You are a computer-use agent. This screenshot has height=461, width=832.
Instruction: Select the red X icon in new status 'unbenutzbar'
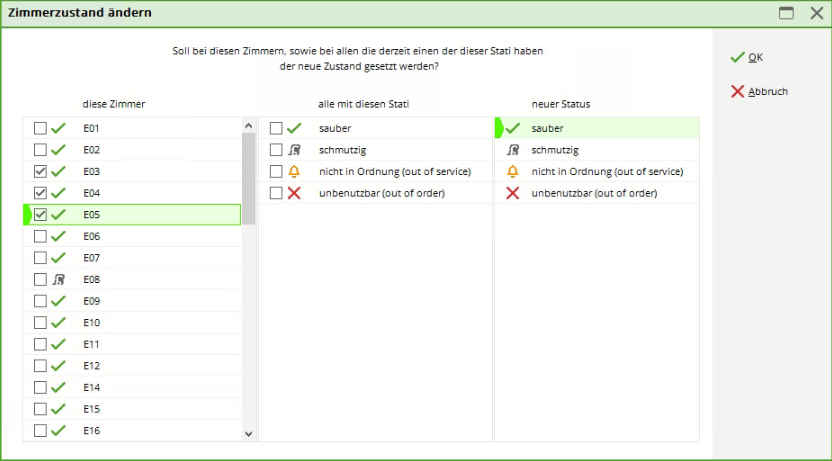(x=513, y=193)
